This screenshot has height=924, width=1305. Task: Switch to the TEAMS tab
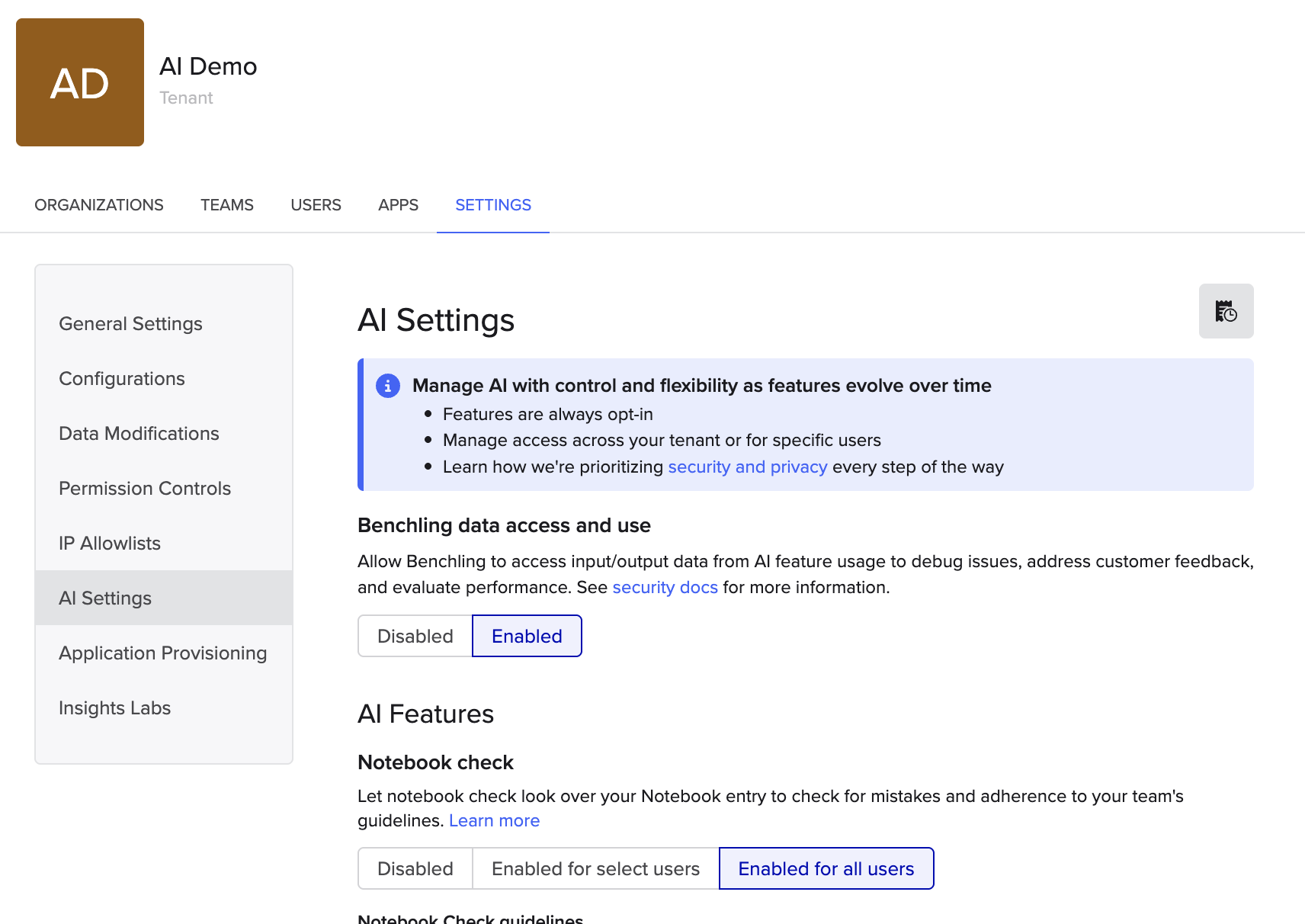[226, 204]
